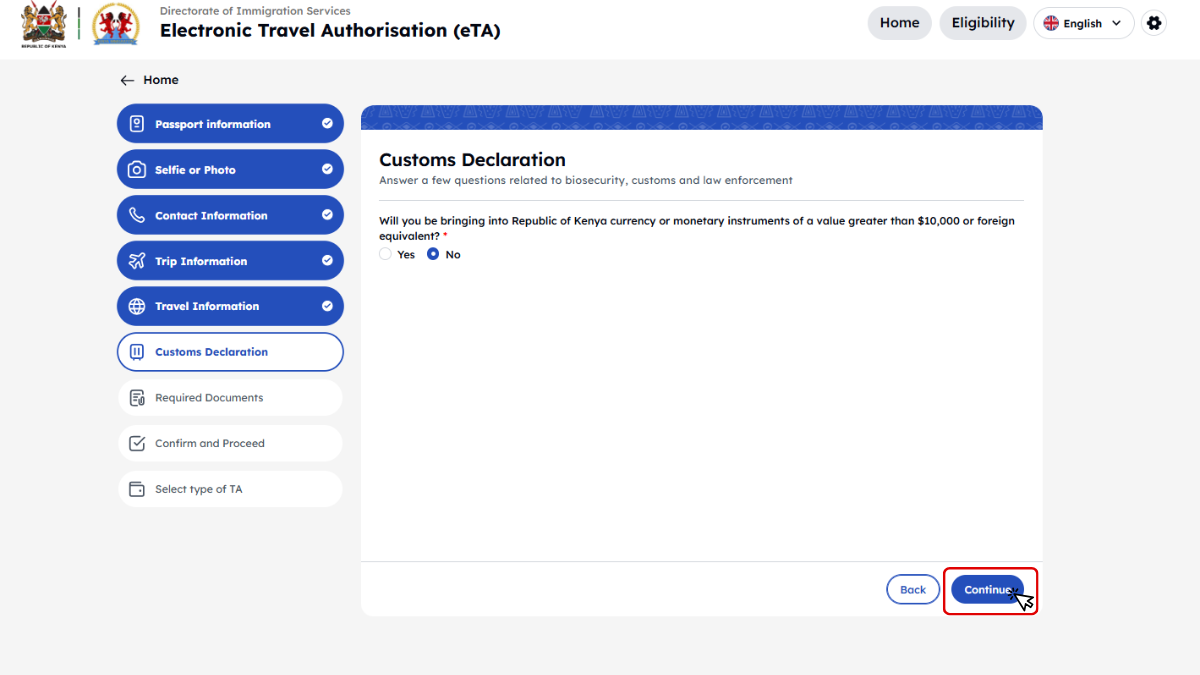Click the Required Documents file icon
Viewport: 1200px width, 675px height.
coord(137,398)
